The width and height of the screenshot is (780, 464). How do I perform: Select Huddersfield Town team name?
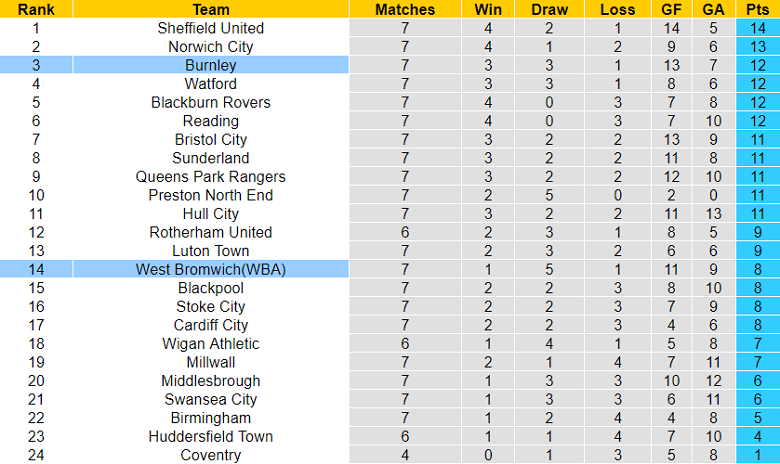[x=211, y=436]
